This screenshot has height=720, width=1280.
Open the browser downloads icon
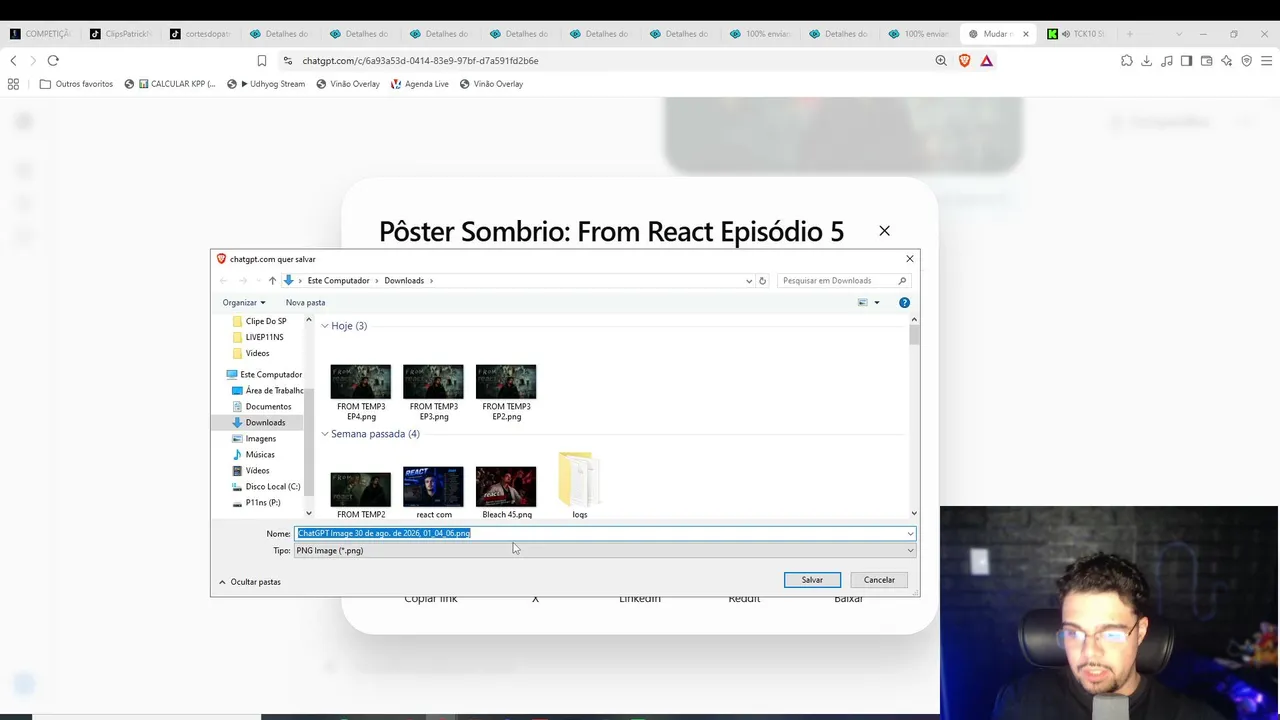point(1146,60)
